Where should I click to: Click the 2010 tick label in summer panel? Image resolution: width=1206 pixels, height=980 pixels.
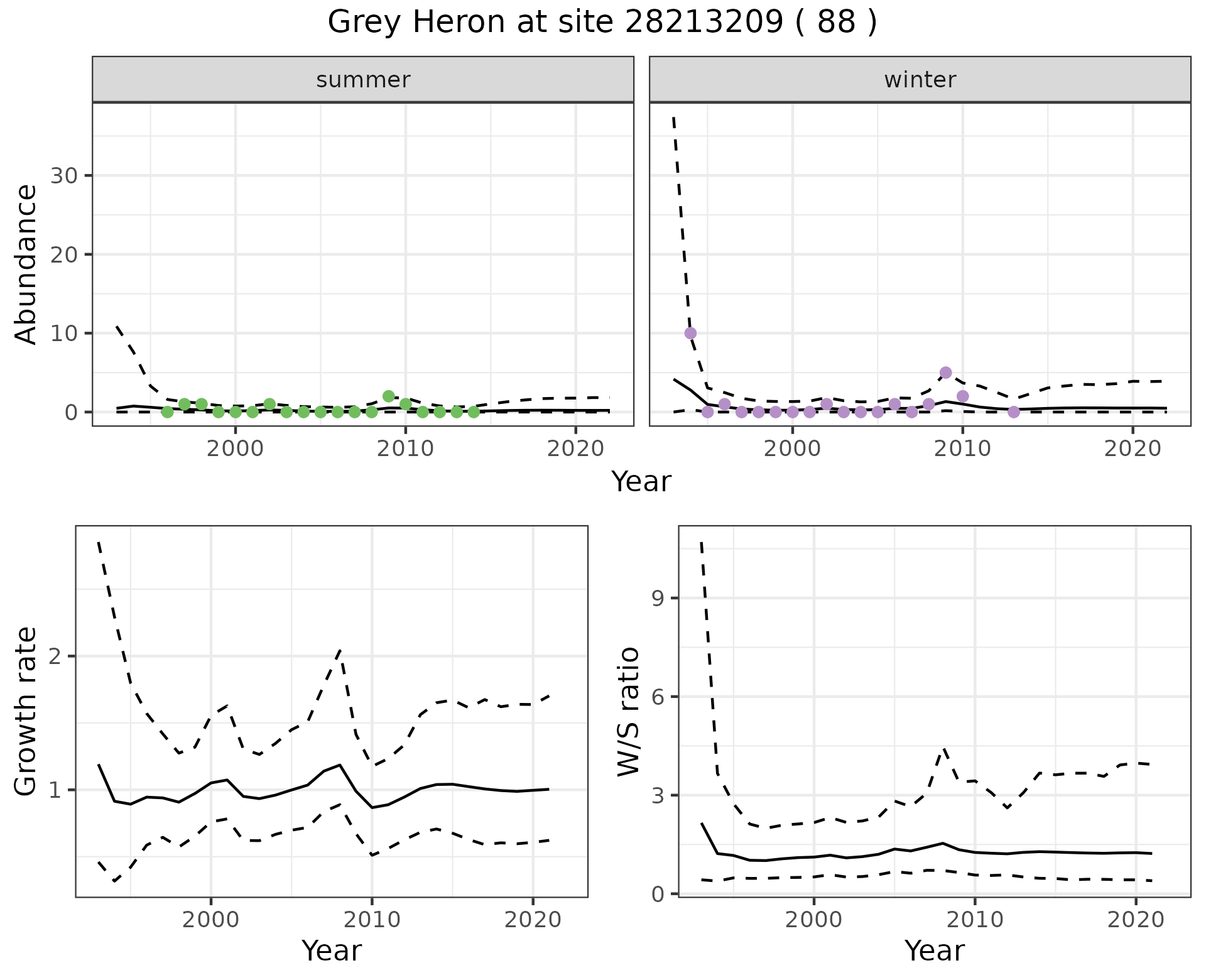pos(405,449)
